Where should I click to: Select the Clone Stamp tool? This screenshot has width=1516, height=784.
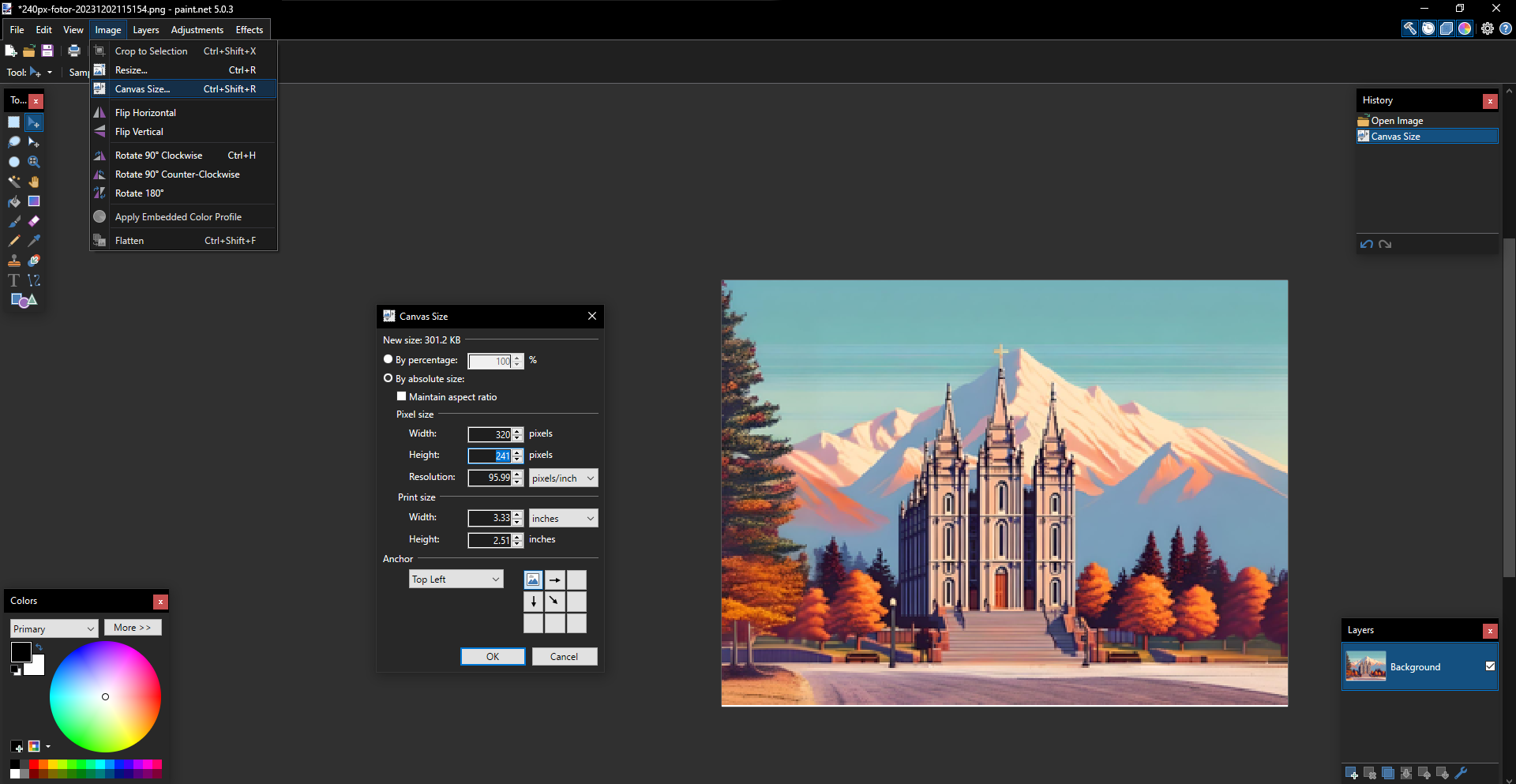(14, 261)
